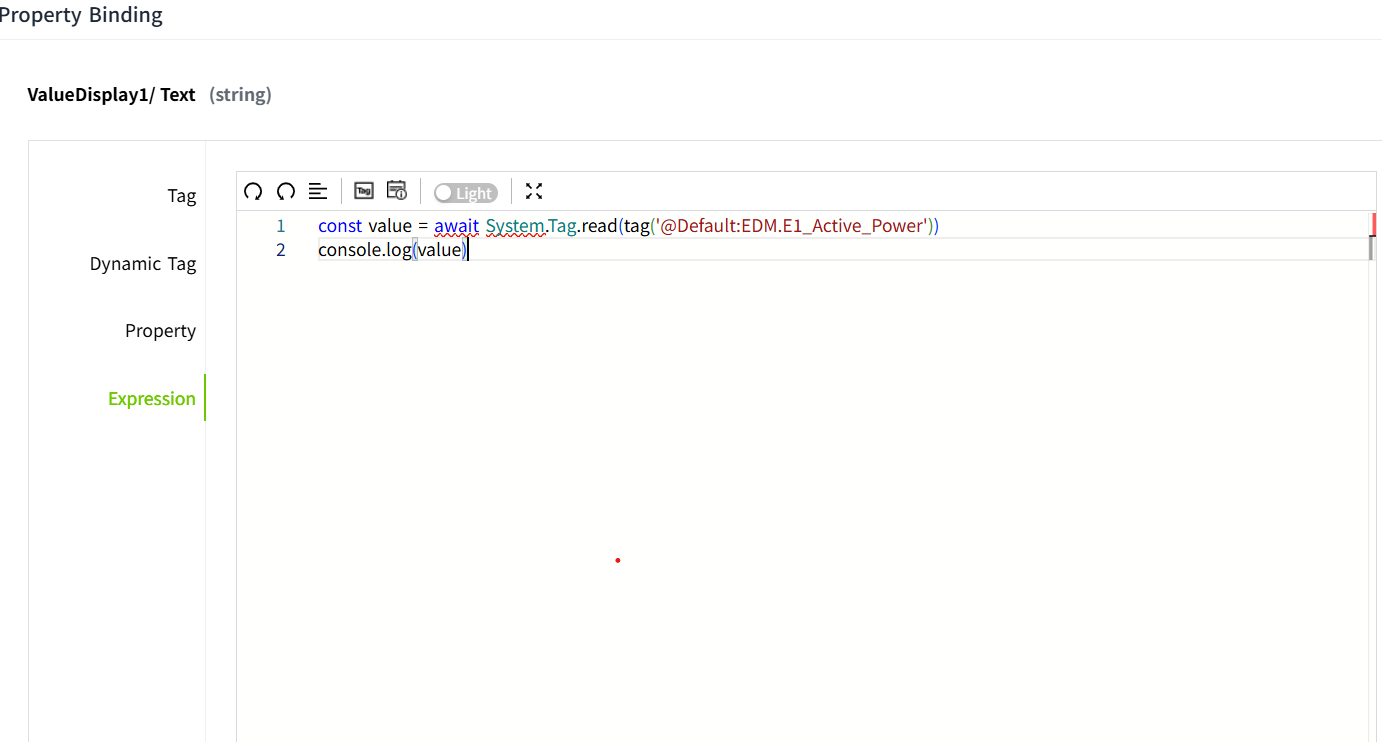Click the underlined 'System' identifier
Screen dimensions: 1382x742
pyautogui.click(x=515, y=226)
